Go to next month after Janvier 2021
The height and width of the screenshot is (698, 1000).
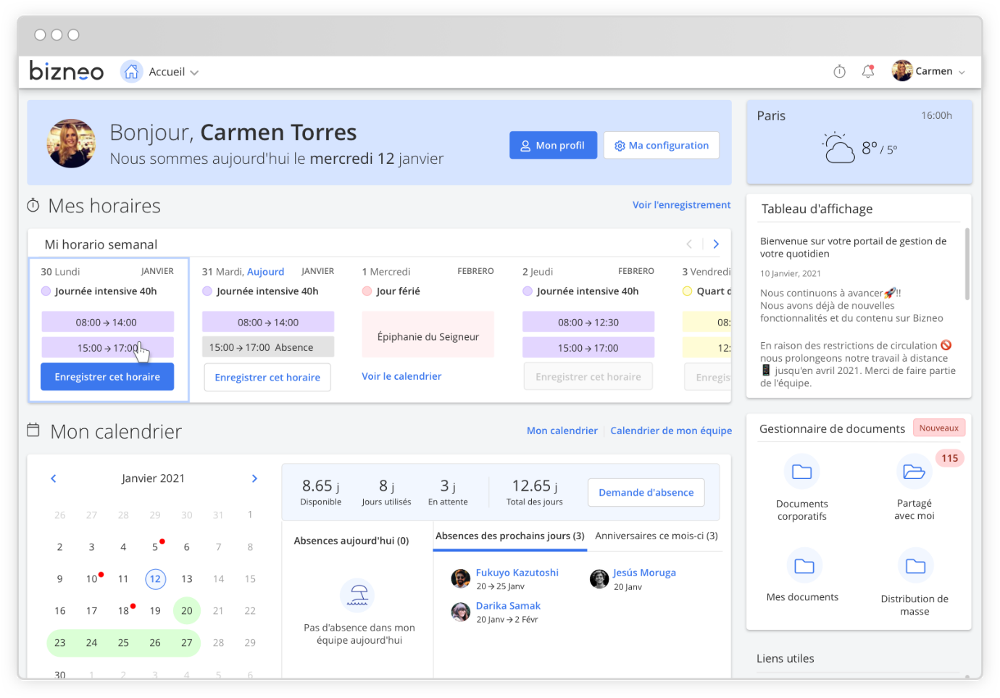pos(254,479)
